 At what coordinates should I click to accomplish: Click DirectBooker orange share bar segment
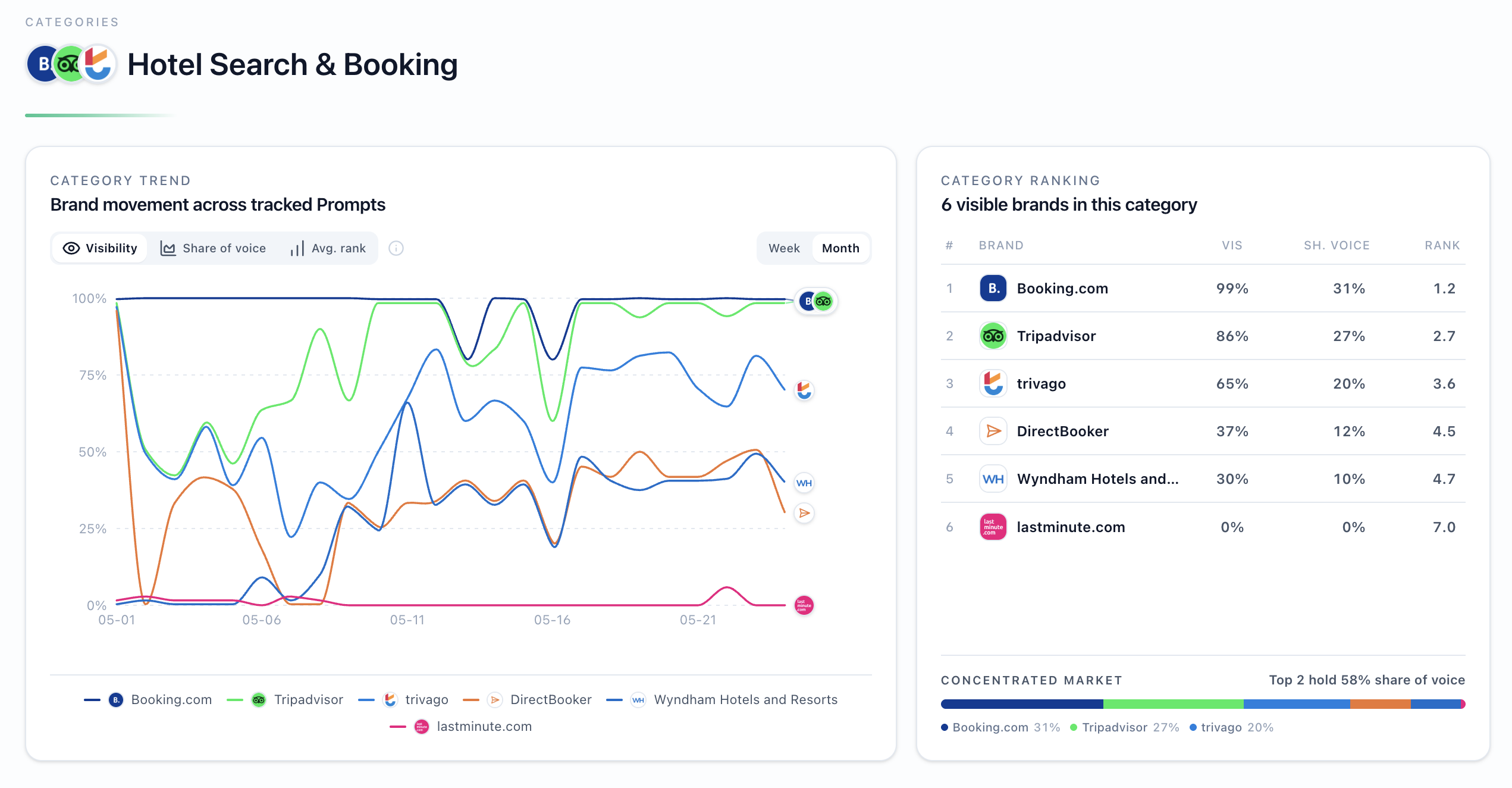pyautogui.click(x=1380, y=704)
